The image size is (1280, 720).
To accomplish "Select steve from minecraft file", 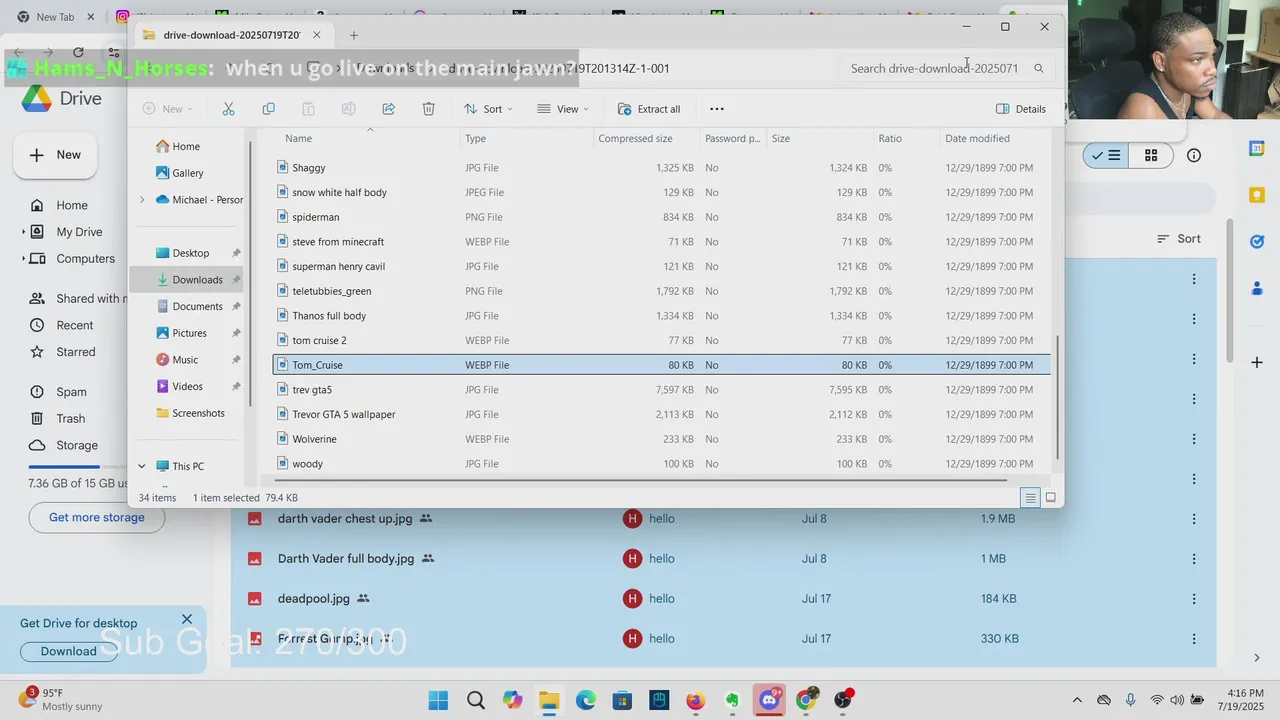I will tap(661, 242).
